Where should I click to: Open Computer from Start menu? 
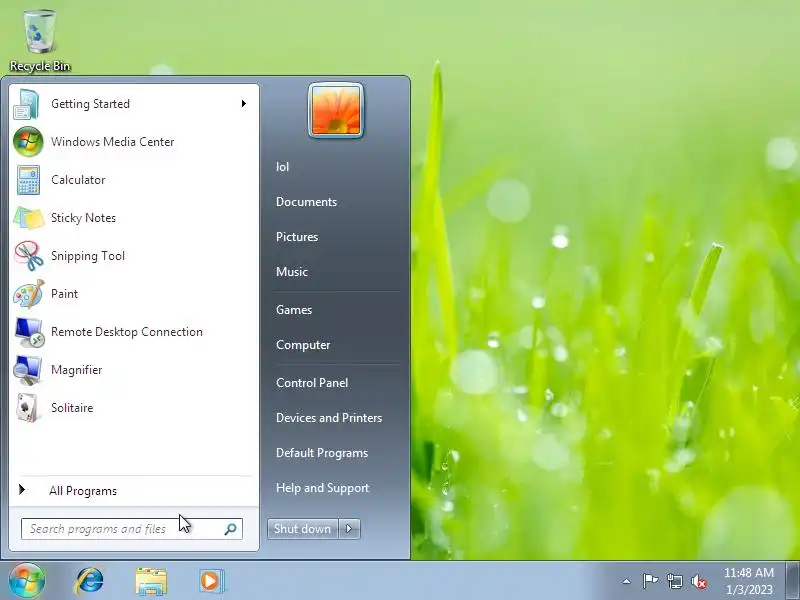point(303,345)
